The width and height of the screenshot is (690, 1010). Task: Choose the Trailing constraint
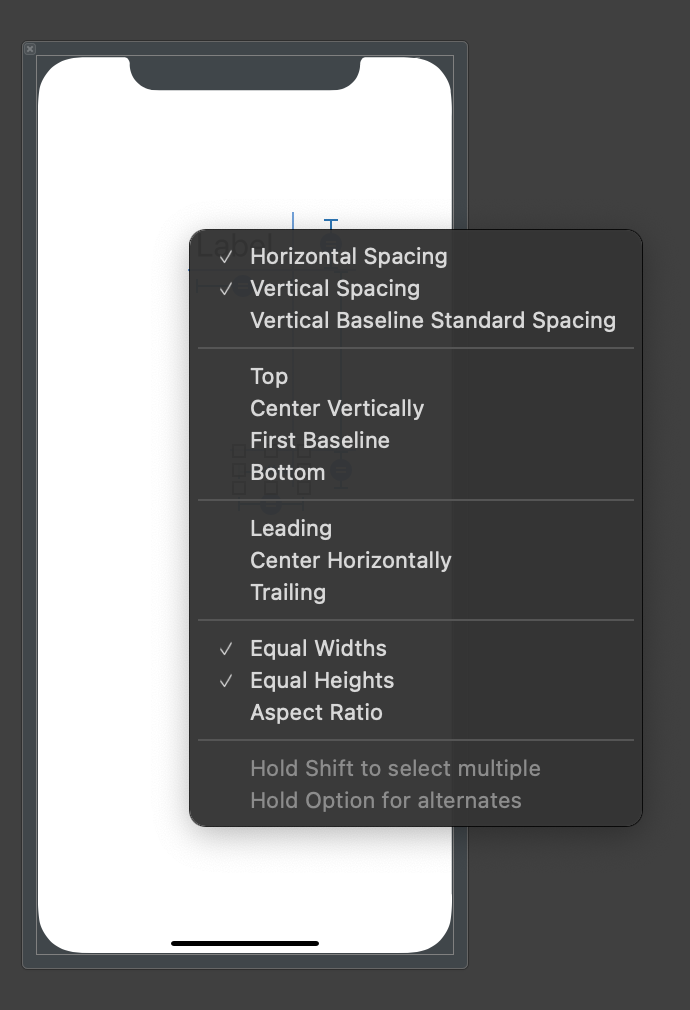(288, 592)
